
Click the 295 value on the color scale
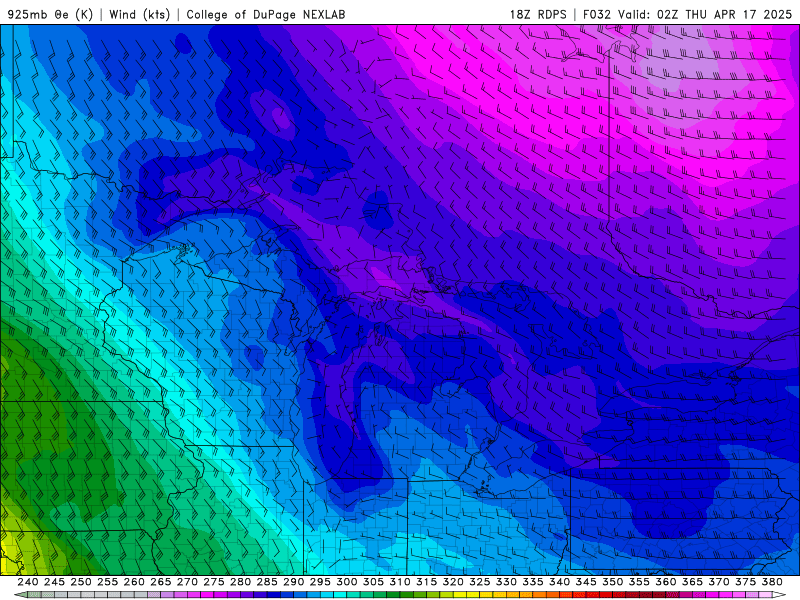[x=320, y=582]
